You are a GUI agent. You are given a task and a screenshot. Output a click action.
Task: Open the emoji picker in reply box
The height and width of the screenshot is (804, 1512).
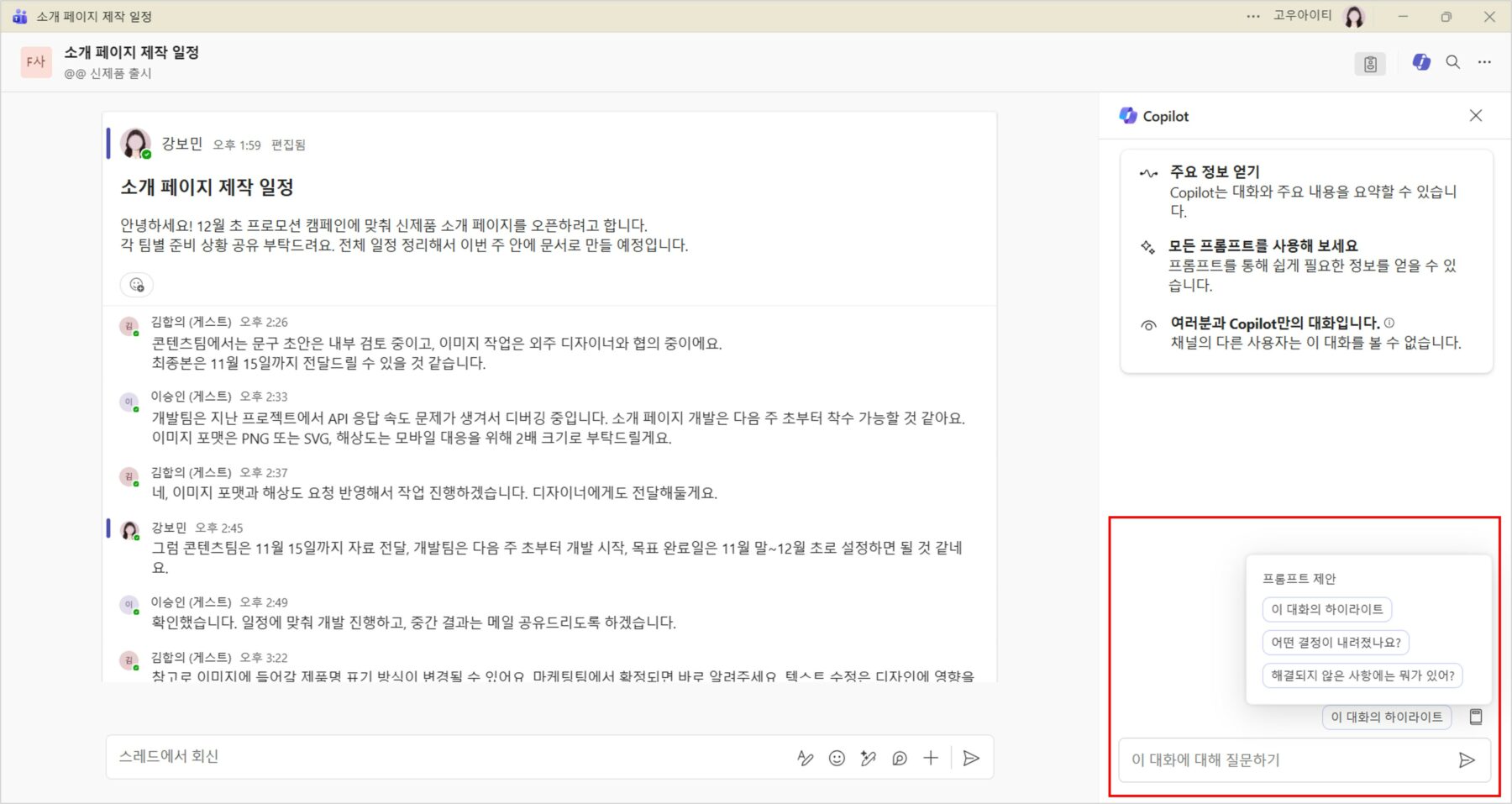point(837,759)
